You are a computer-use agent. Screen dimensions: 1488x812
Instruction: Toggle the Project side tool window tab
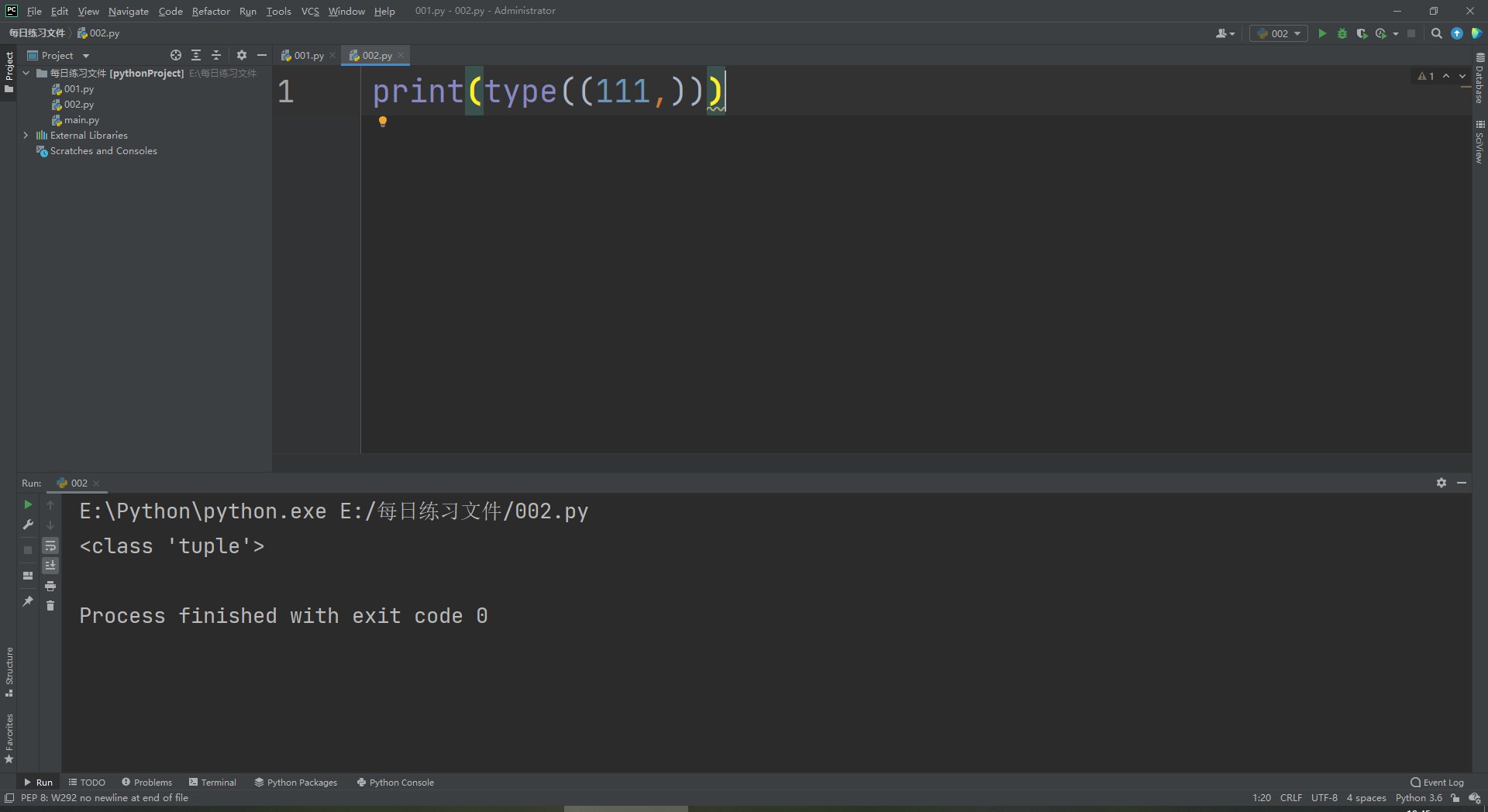[9, 72]
